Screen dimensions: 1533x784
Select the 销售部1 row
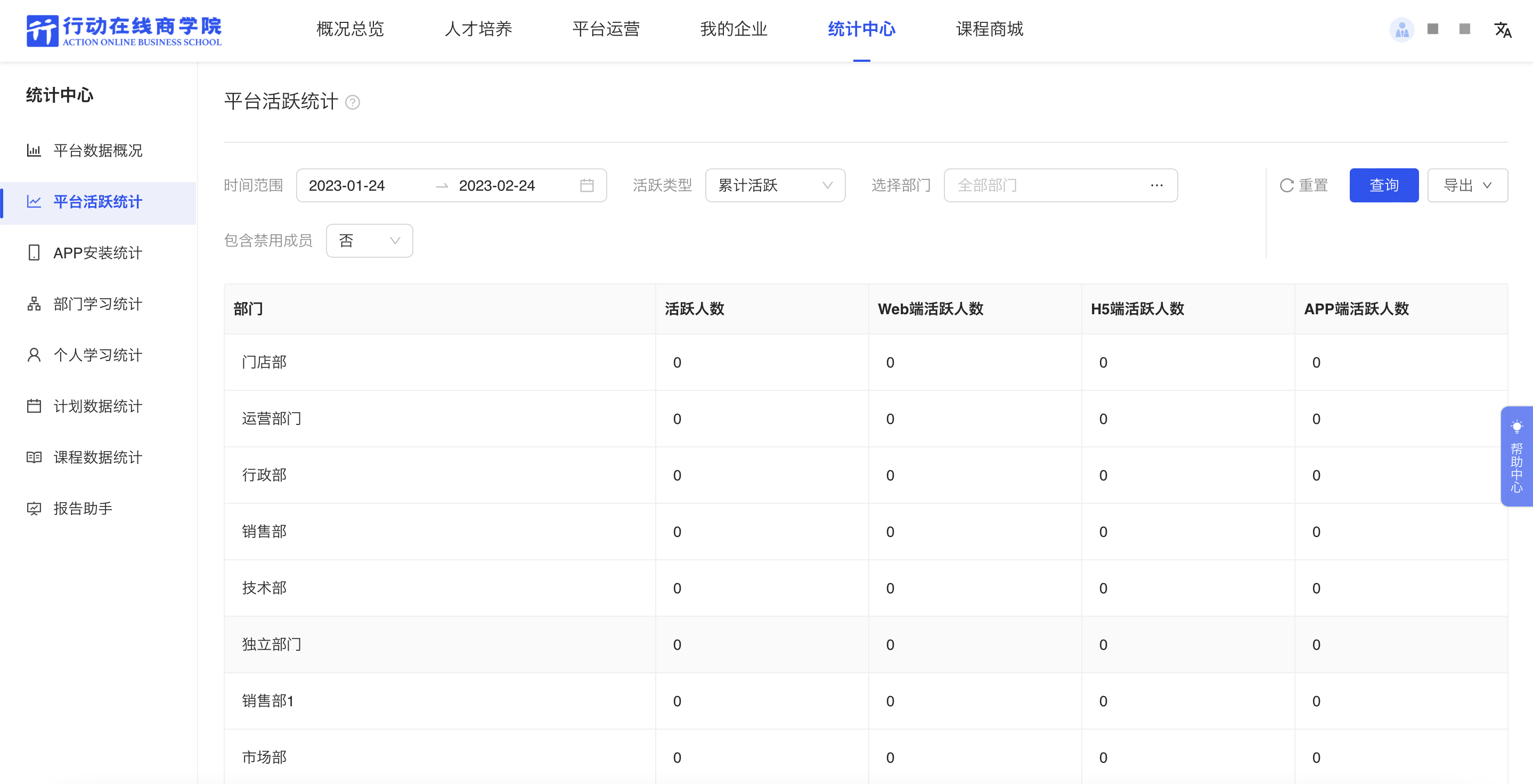click(x=866, y=701)
